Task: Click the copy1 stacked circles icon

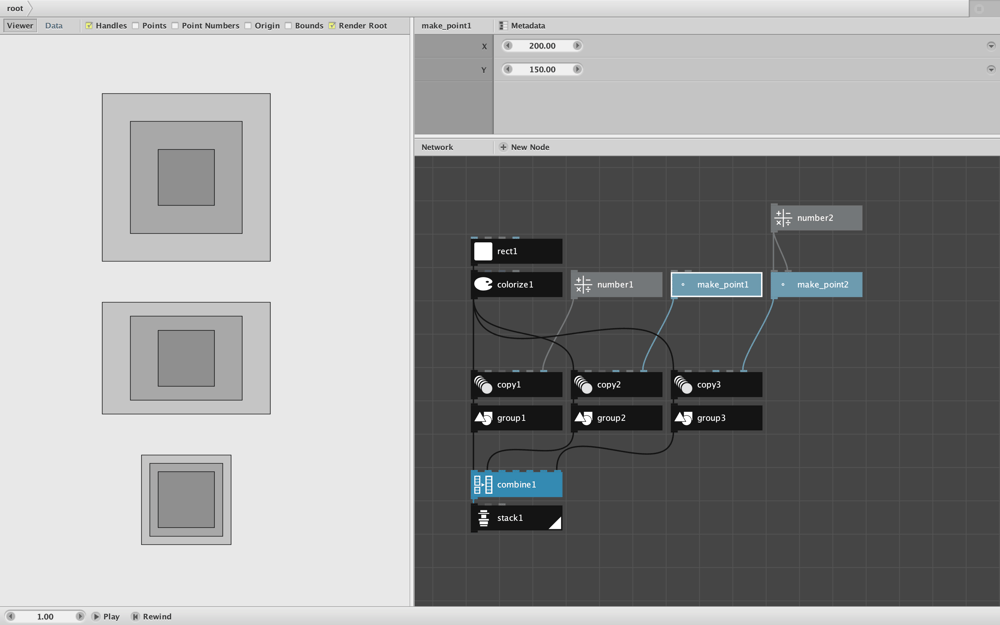Action: pos(483,385)
